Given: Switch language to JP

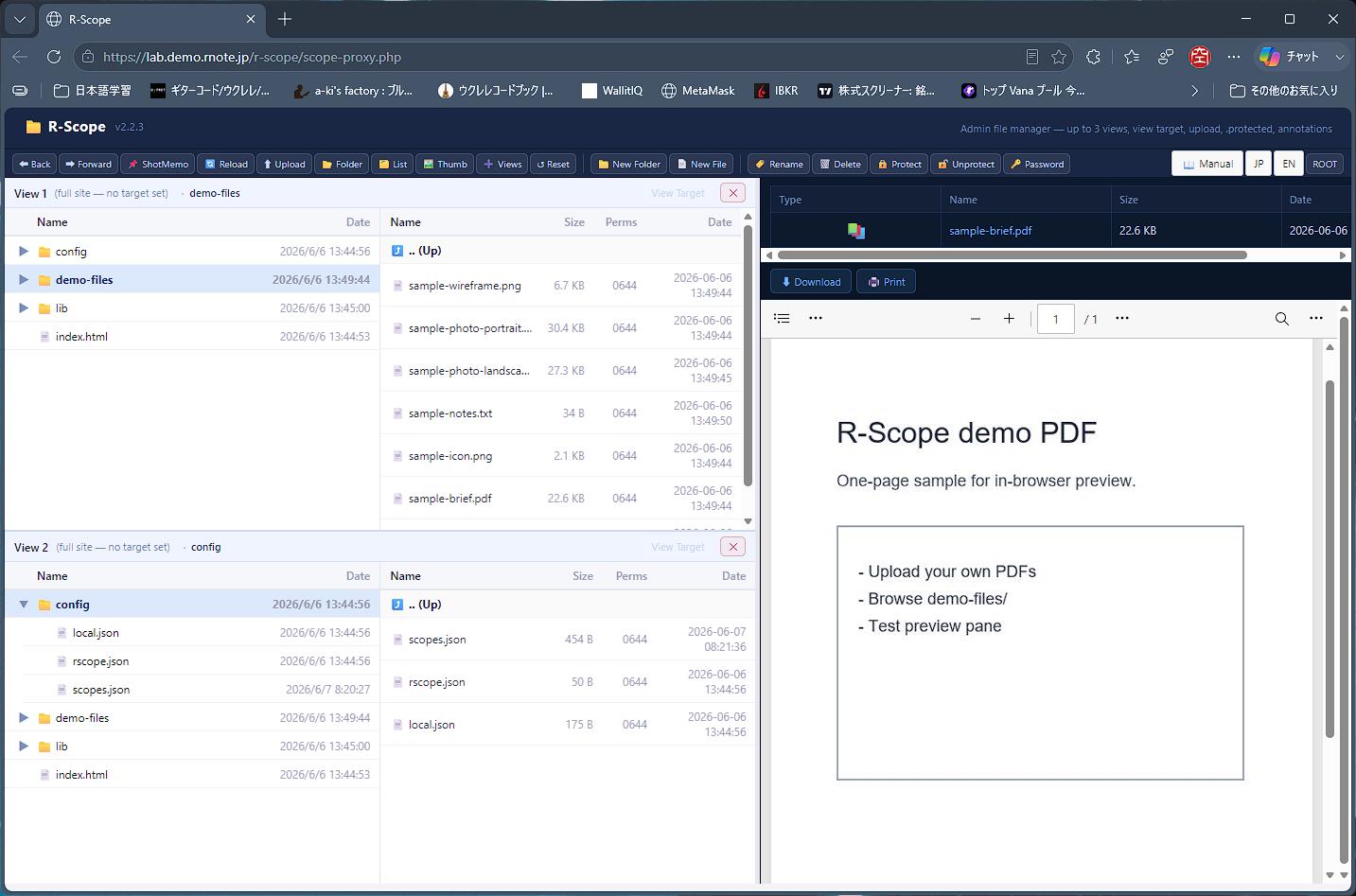Looking at the screenshot, I should point(1259,164).
